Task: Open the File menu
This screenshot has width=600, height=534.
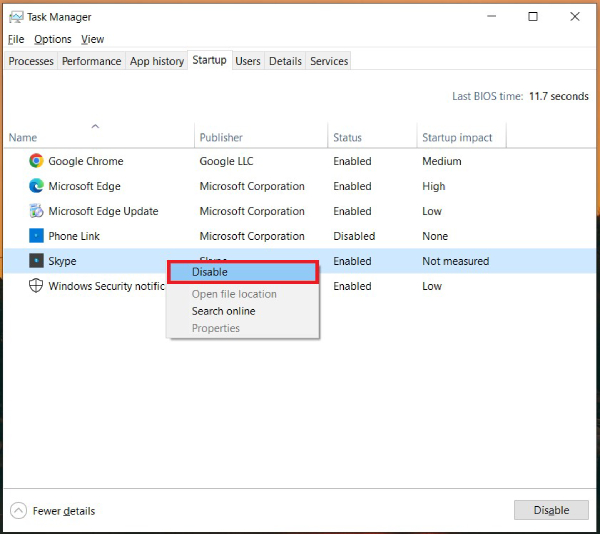Action: click(16, 39)
